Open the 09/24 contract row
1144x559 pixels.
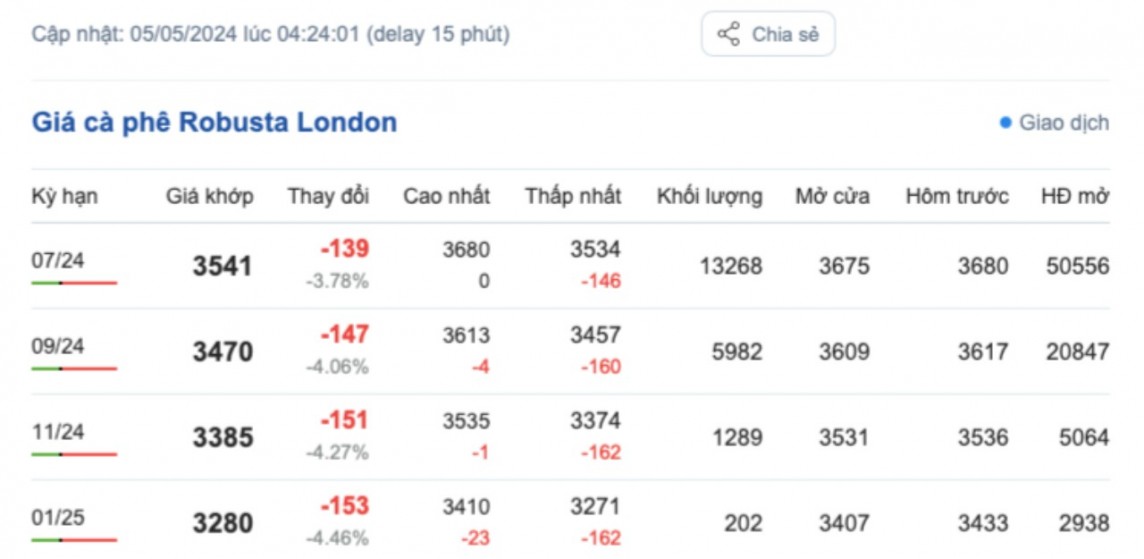pyautogui.click(x=58, y=346)
